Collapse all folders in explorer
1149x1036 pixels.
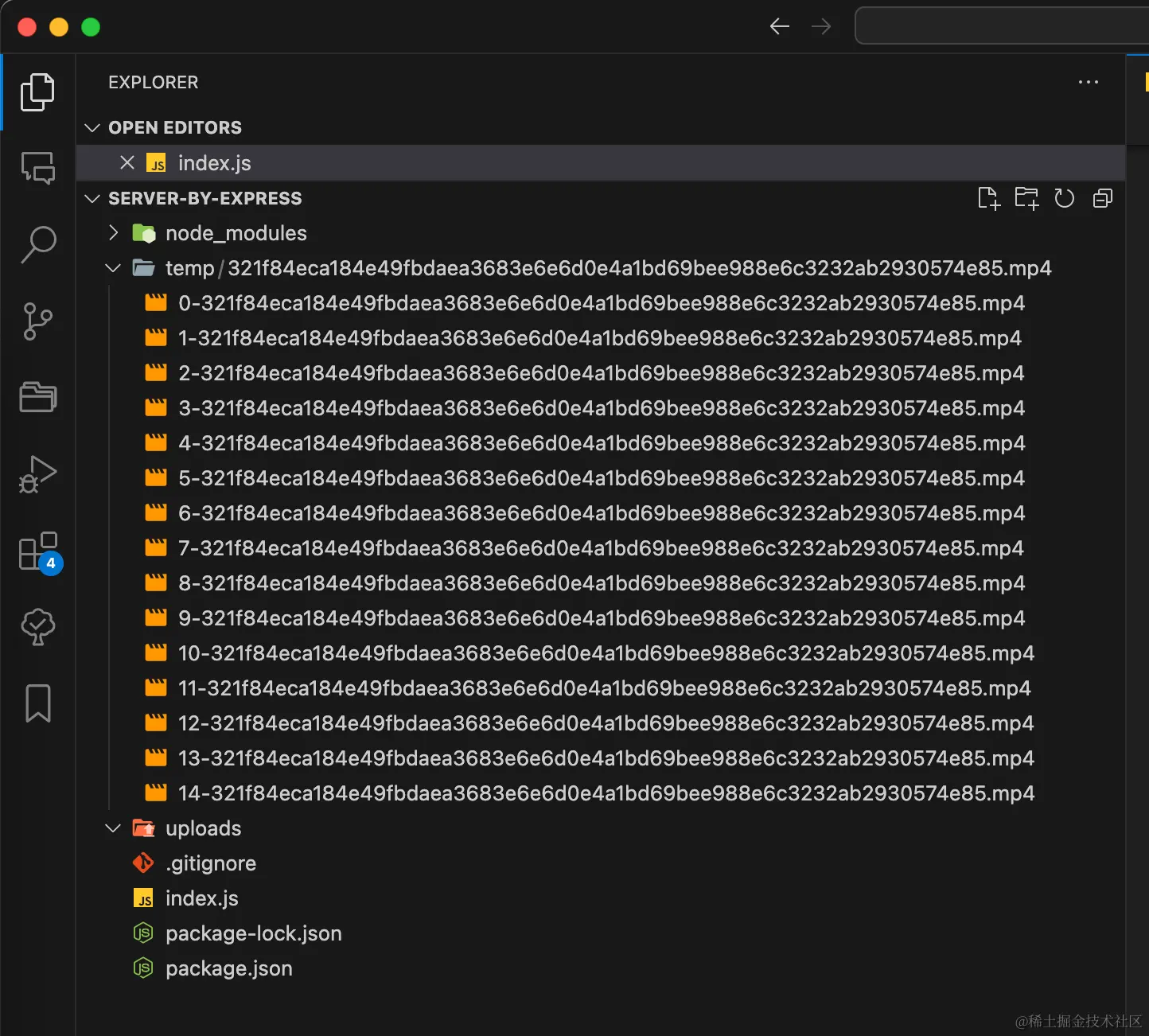click(1103, 198)
